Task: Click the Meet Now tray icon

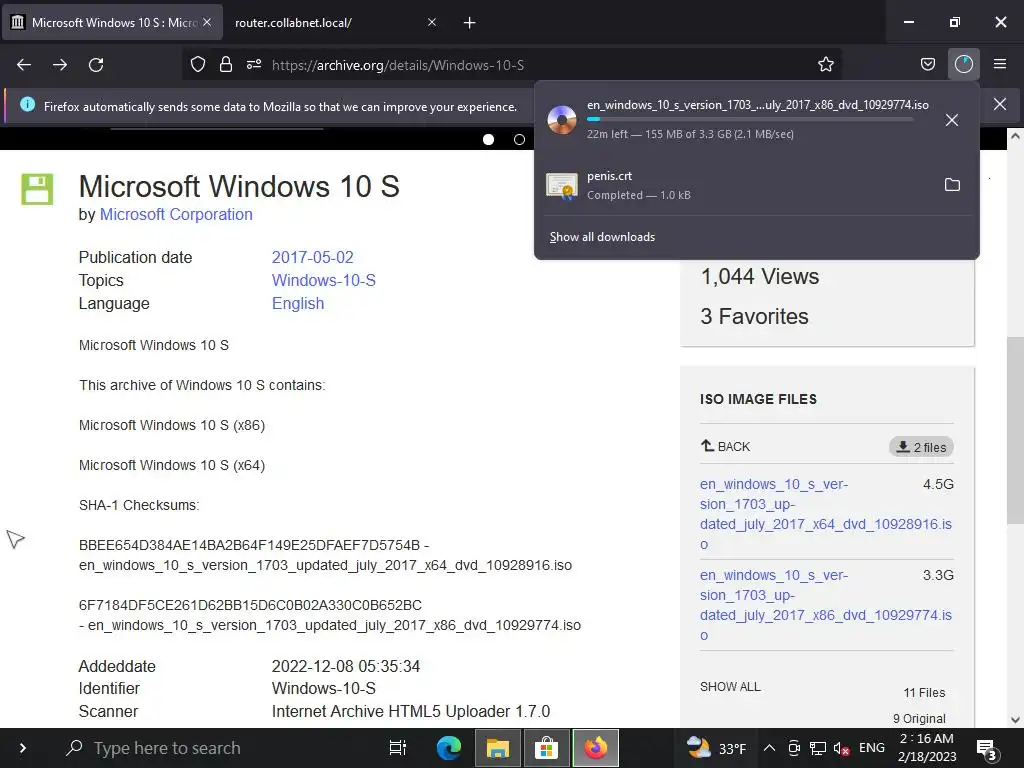Action: click(794, 748)
